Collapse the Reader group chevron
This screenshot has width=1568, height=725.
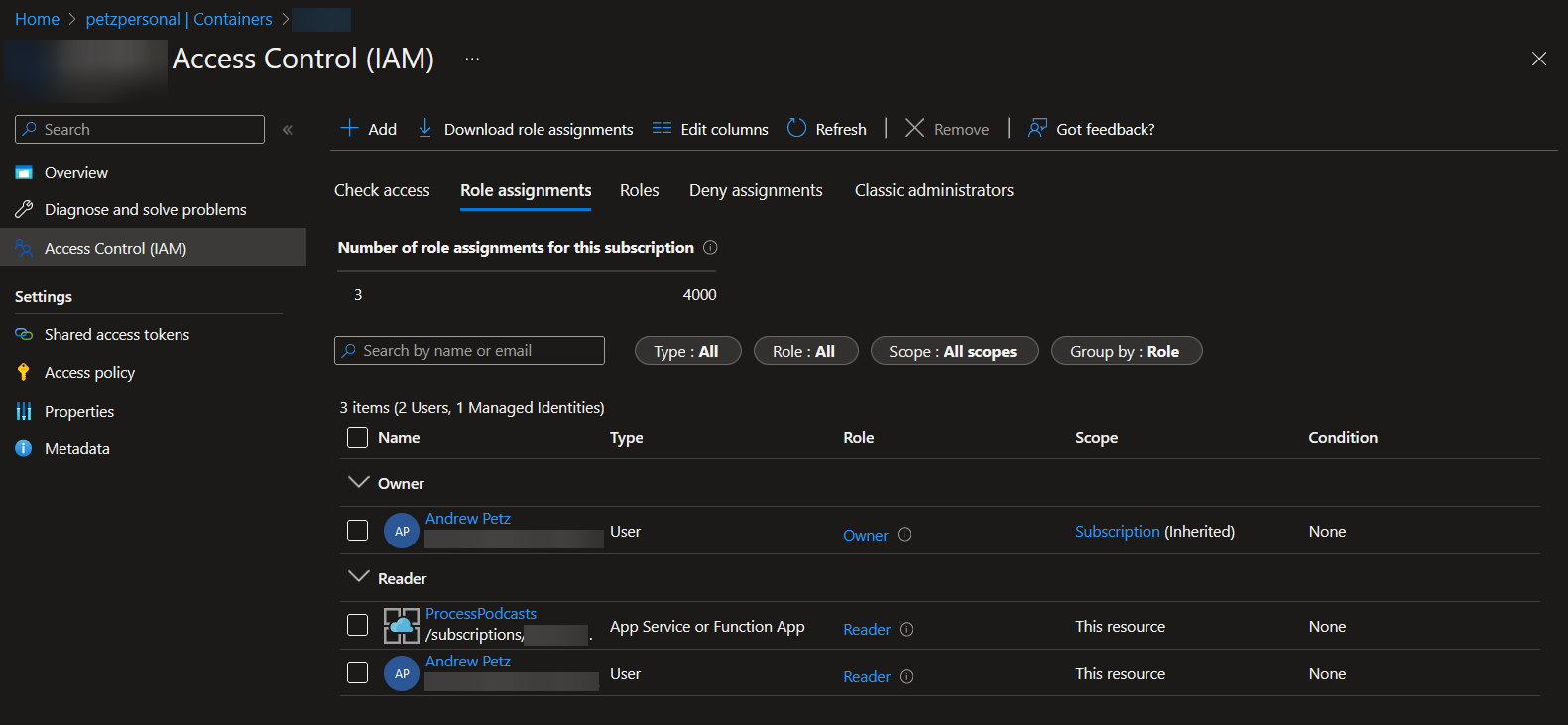[x=358, y=577]
